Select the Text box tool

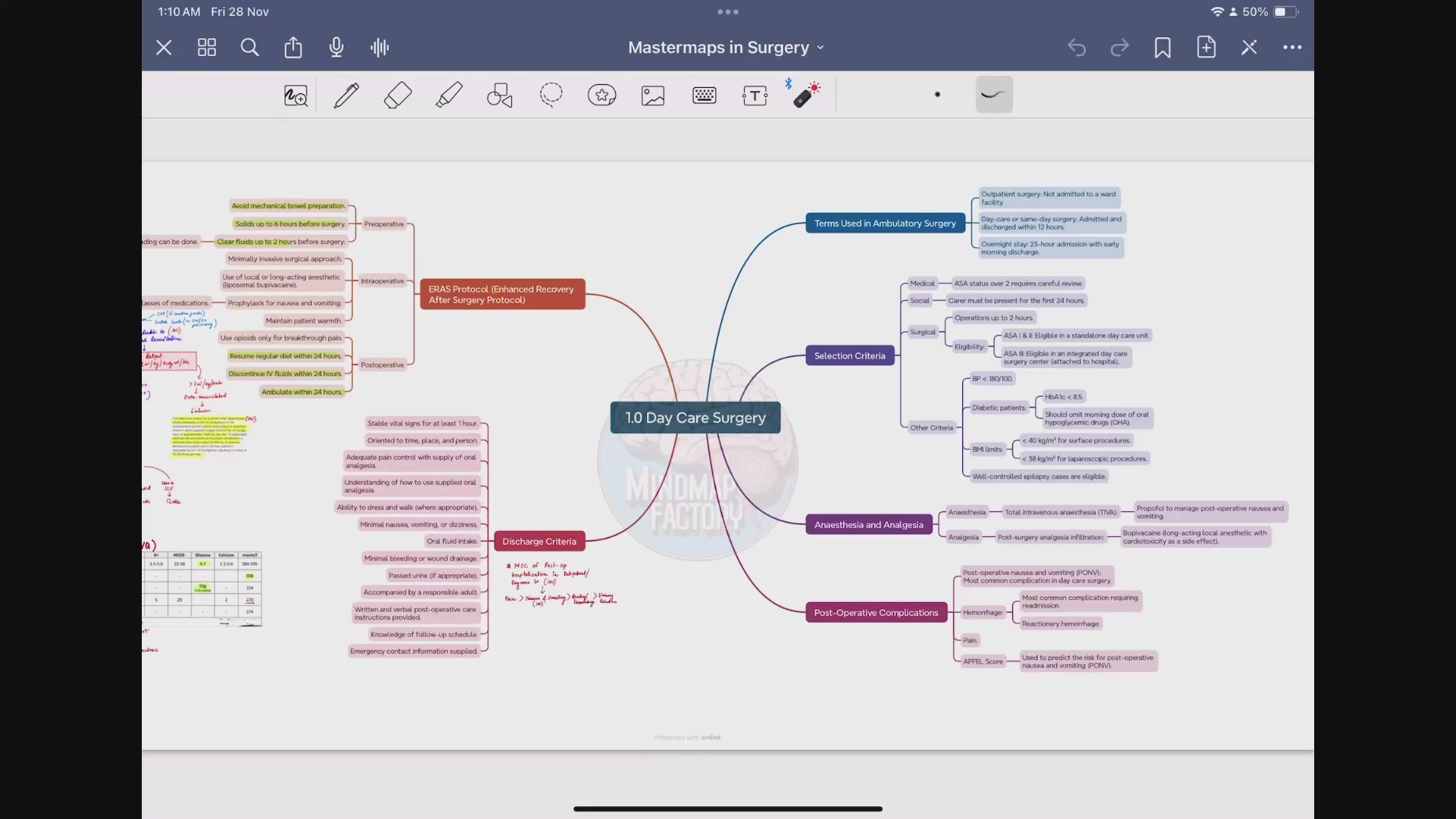tap(755, 96)
